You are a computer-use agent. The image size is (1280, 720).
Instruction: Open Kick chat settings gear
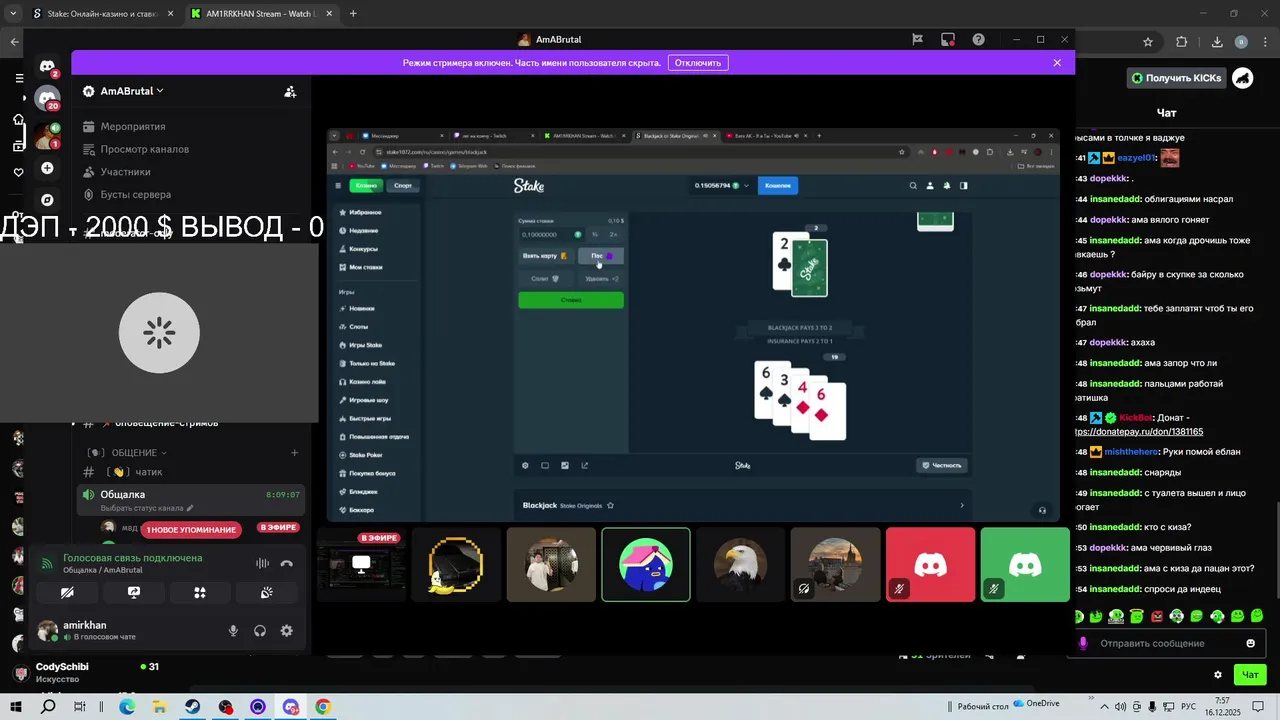pos(1217,675)
